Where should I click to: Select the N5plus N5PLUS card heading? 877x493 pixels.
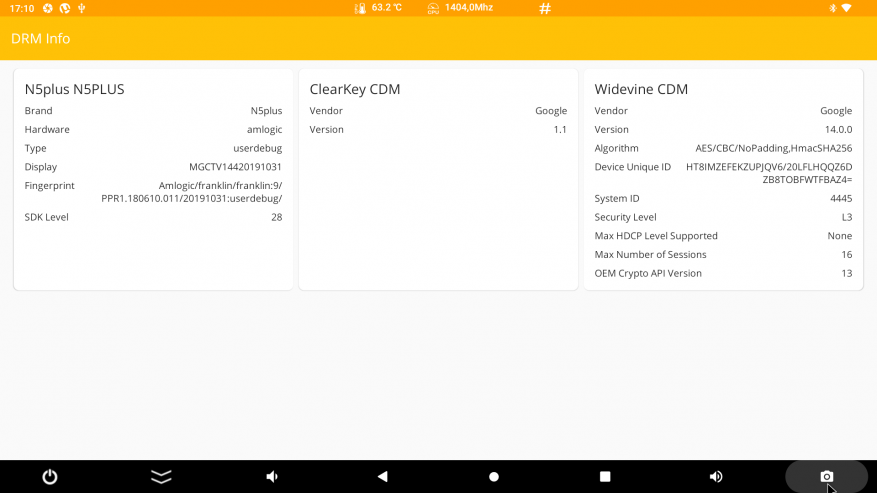point(74,89)
